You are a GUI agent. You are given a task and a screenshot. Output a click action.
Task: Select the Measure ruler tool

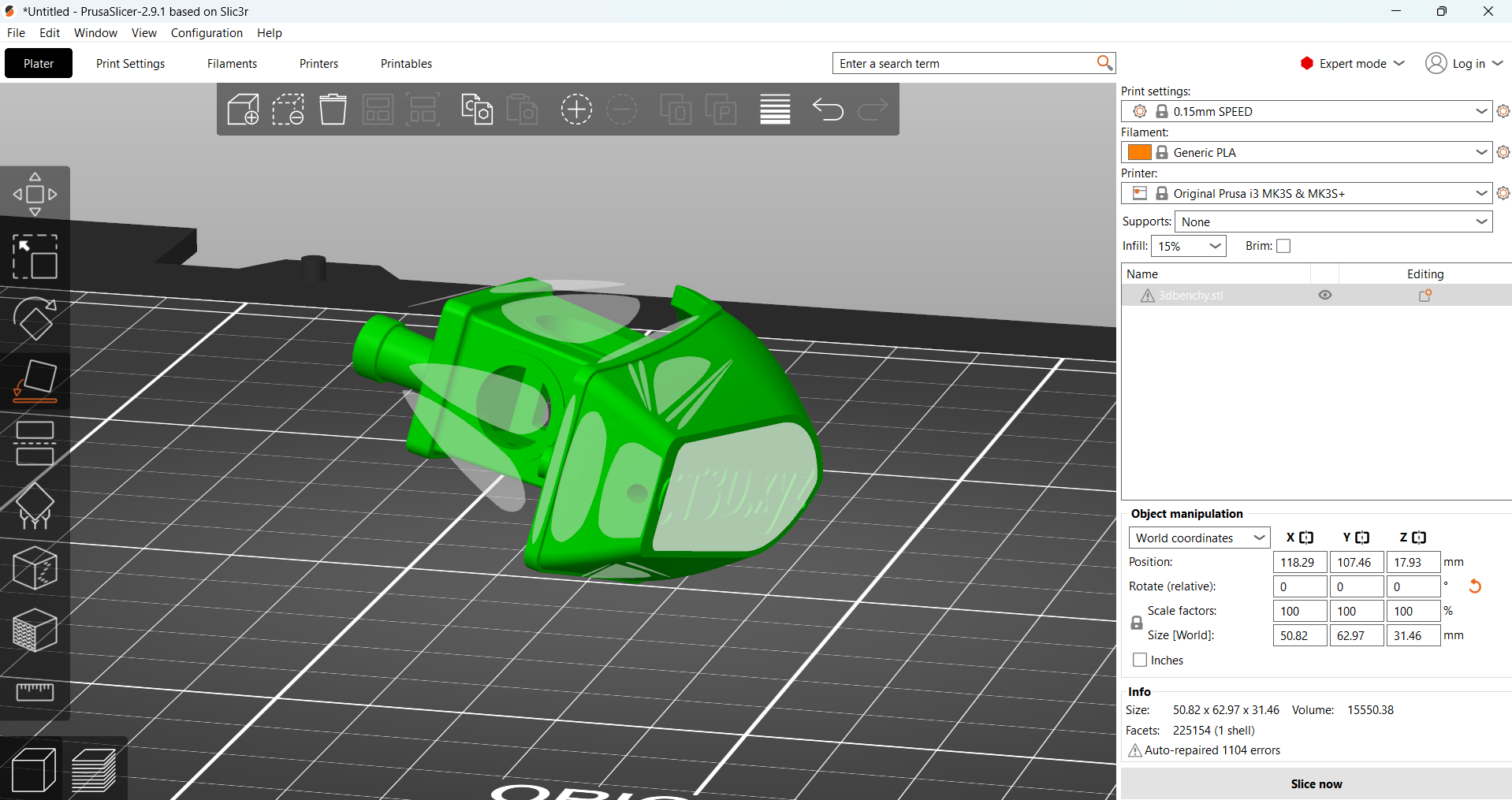click(35, 692)
